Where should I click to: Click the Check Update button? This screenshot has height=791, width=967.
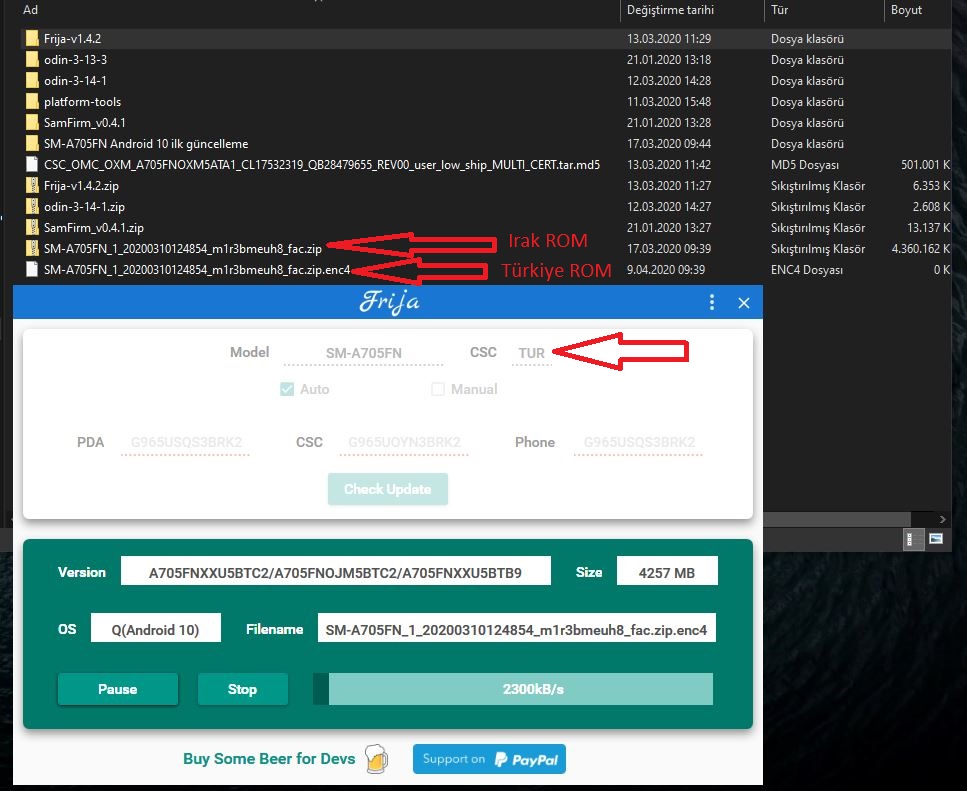388,489
